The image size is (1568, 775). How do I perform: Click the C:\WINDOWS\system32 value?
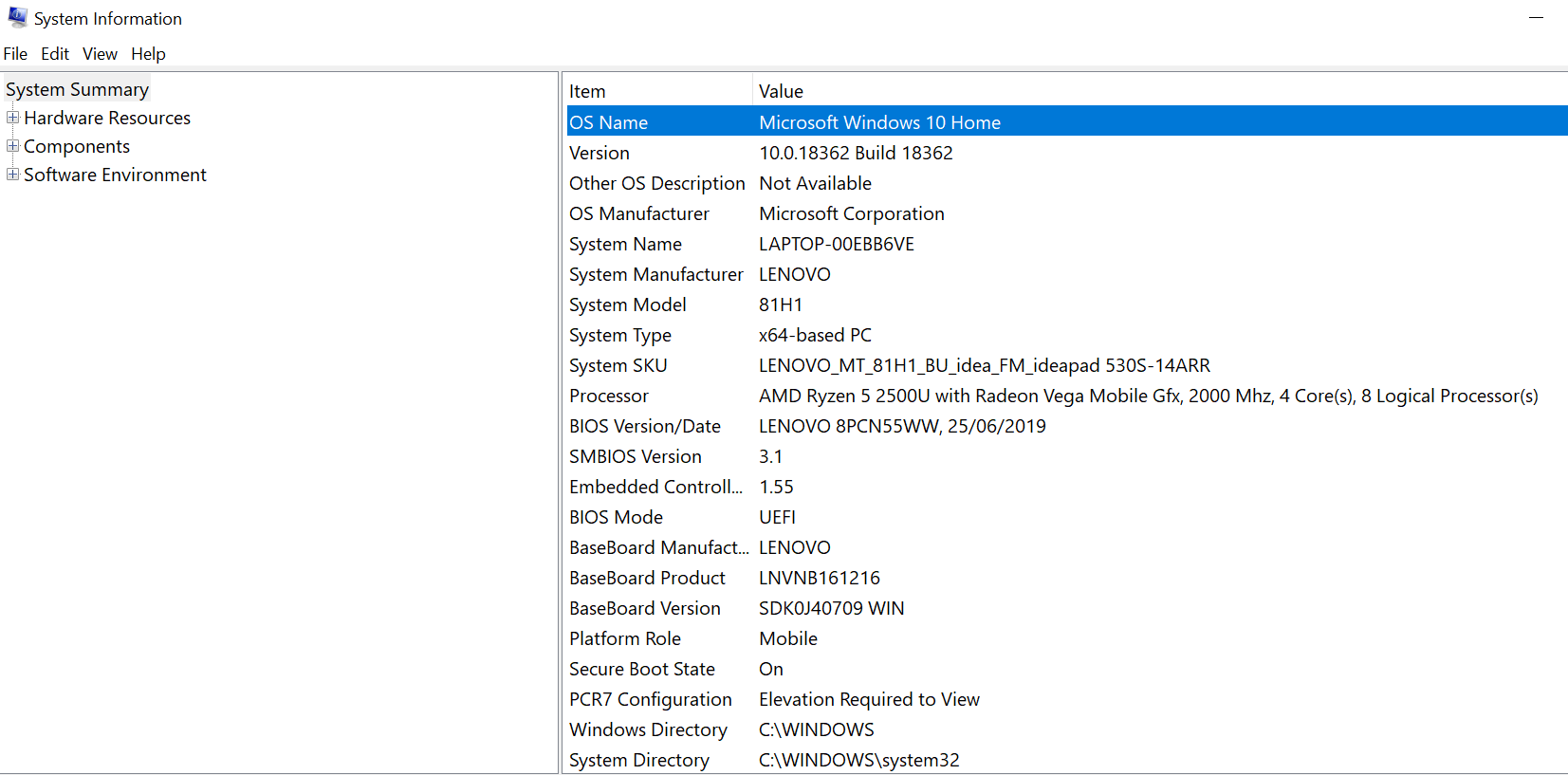coord(859,760)
